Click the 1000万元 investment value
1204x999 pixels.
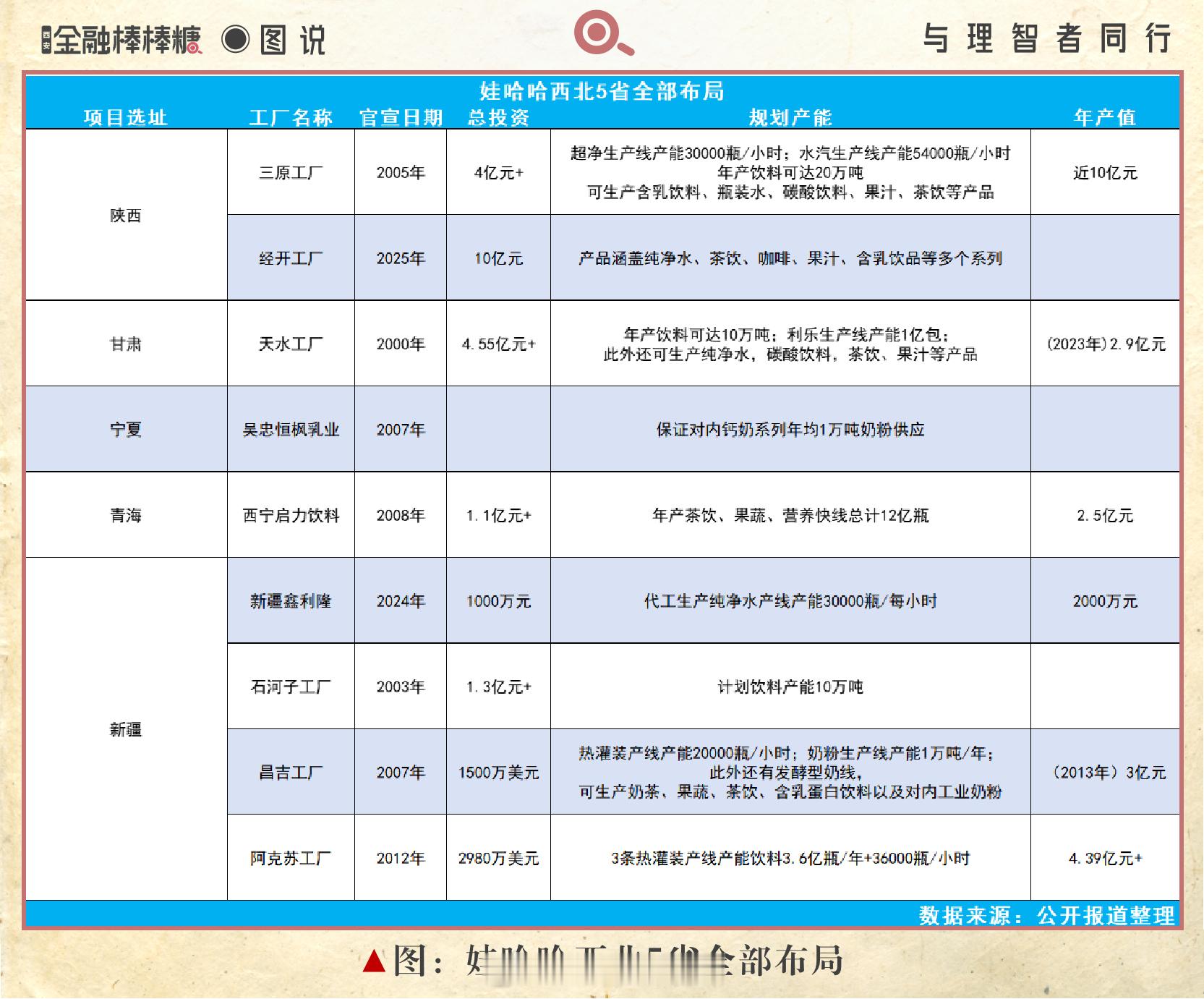tap(498, 601)
